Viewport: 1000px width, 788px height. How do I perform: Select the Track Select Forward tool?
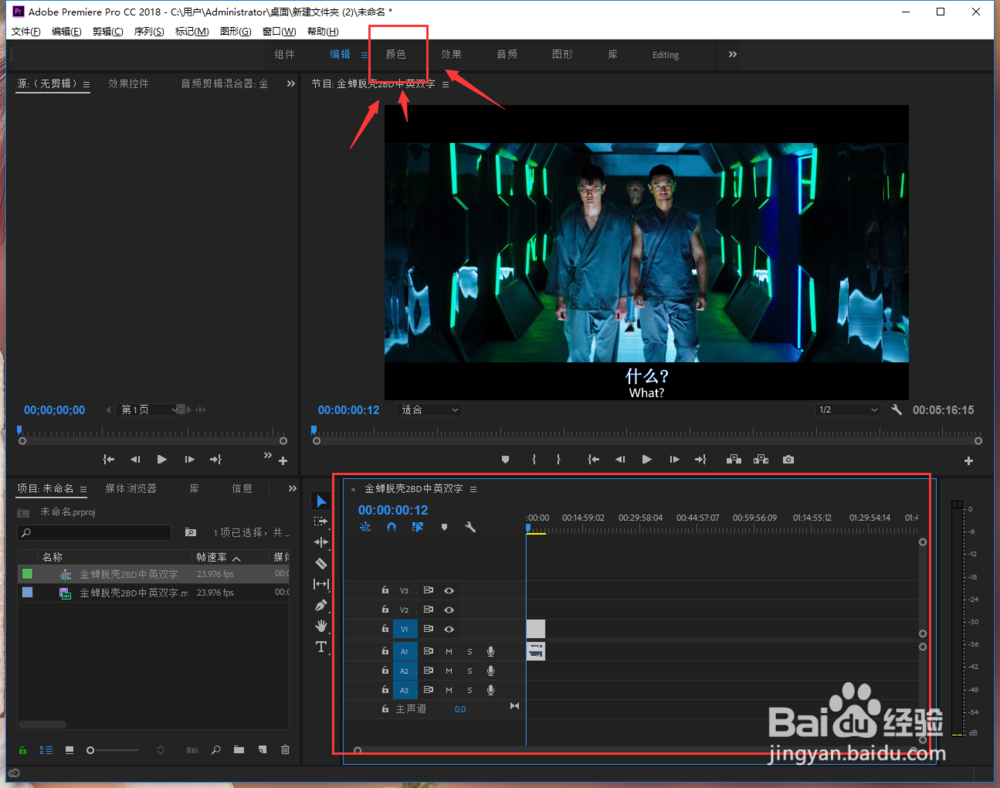[321, 522]
